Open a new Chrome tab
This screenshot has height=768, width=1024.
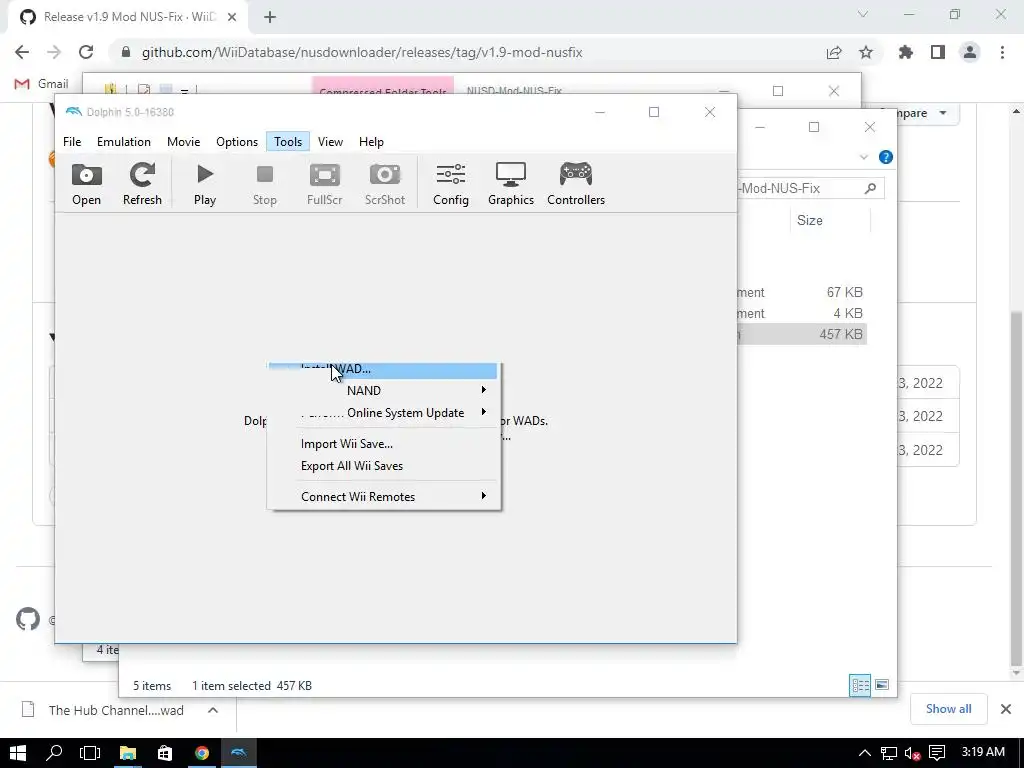pos(270,17)
